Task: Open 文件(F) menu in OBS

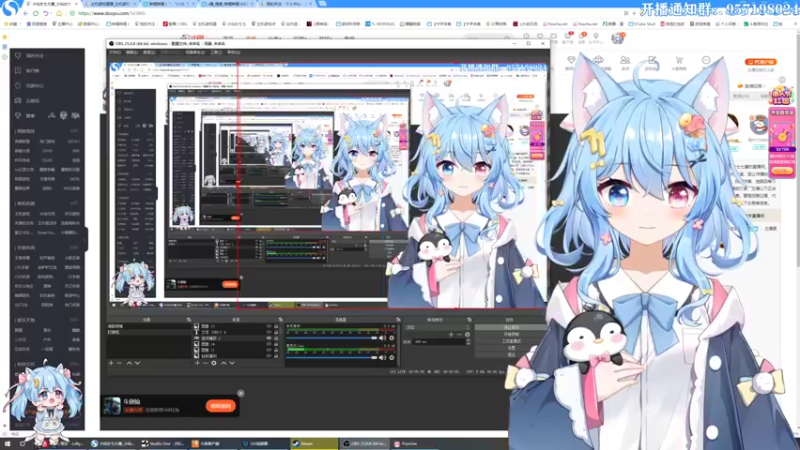Action: (115, 53)
